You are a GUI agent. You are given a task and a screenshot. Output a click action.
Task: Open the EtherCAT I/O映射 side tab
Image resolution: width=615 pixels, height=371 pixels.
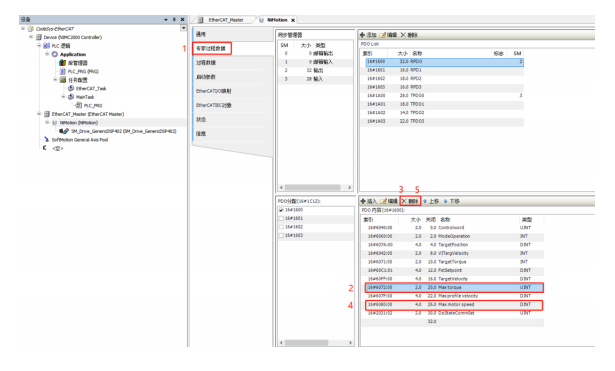pyautogui.click(x=232, y=91)
